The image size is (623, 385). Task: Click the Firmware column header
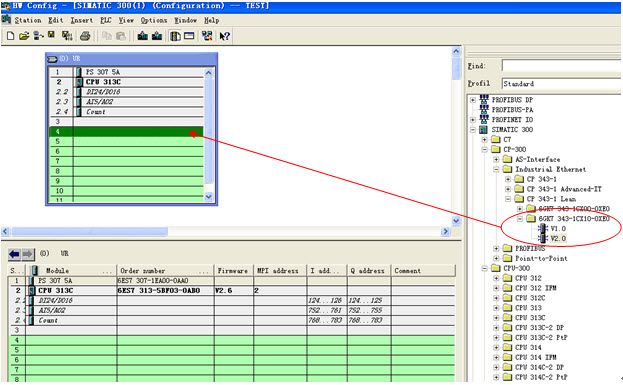[234, 271]
